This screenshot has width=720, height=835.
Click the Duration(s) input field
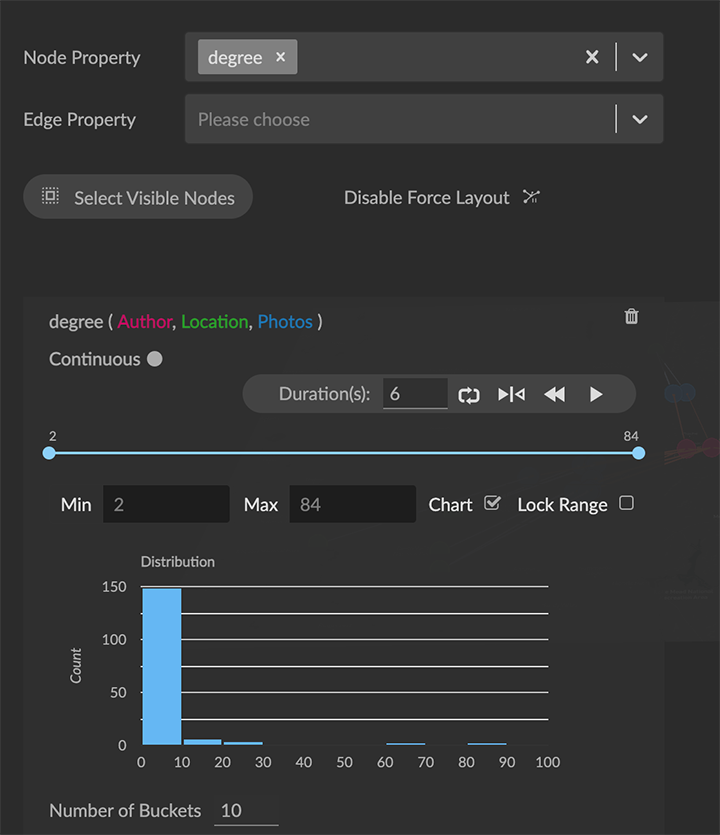tap(414, 394)
